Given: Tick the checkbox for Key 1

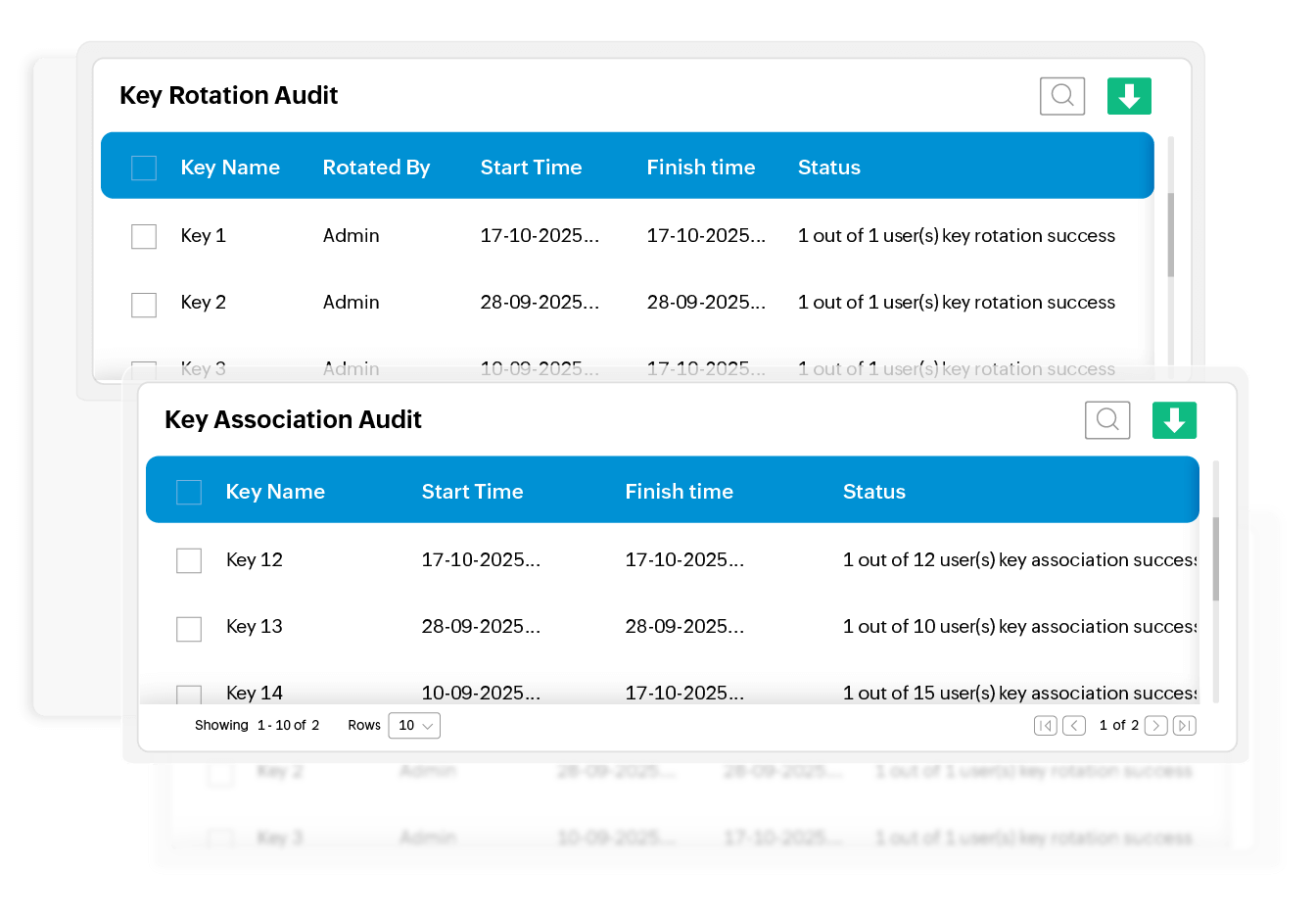Looking at the screenshot, I should pos(144,236).
